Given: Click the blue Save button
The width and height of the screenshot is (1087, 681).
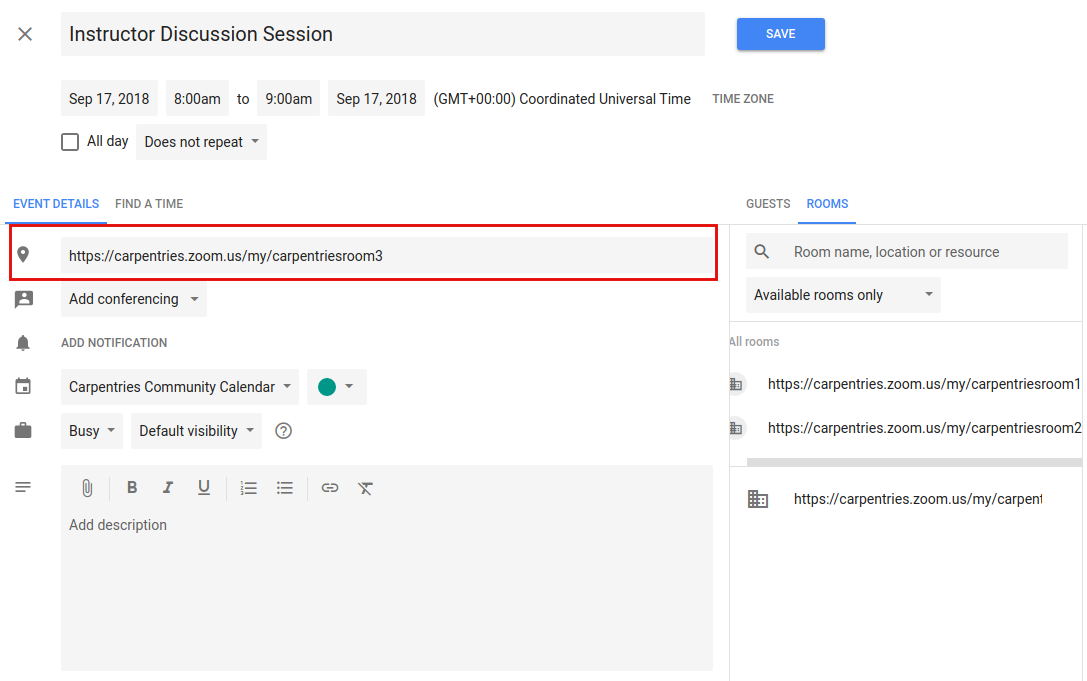Looking at the screenshot, I should pos(781,34).
